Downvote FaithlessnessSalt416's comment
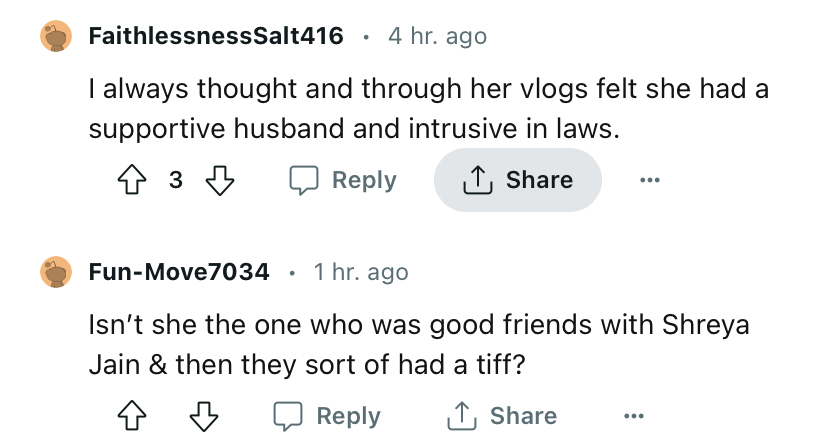 pos(218,180)
